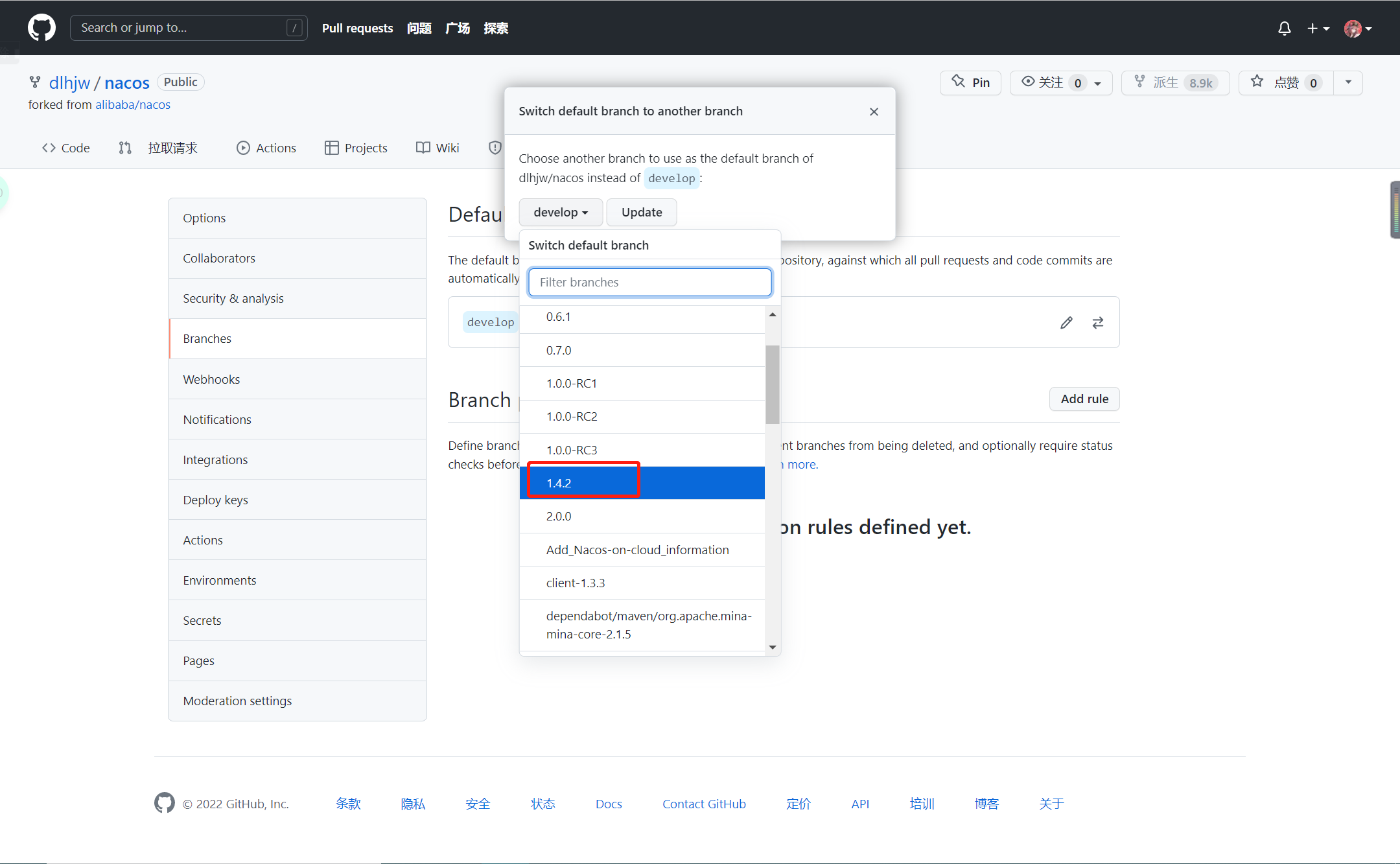
Task: Select branch 1.4.2
Action: 642,483
